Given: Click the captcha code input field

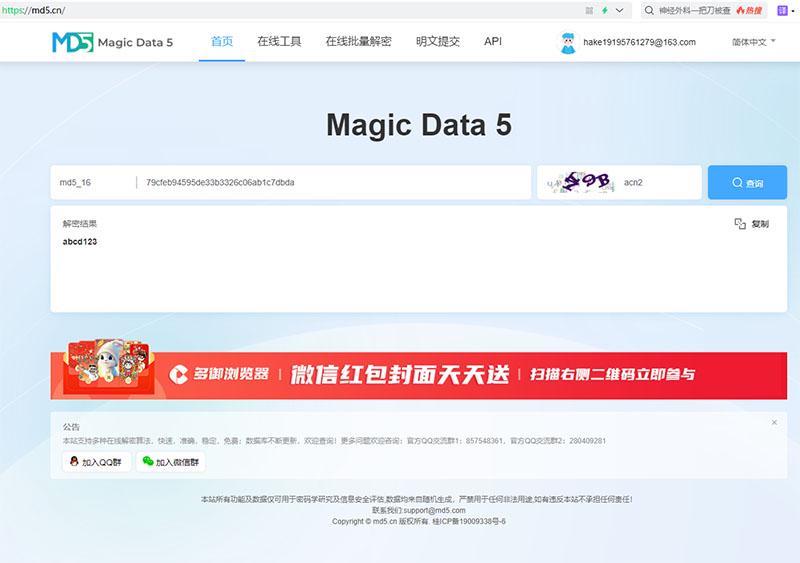Looking at the screenshot, I should tap(659, 182).
